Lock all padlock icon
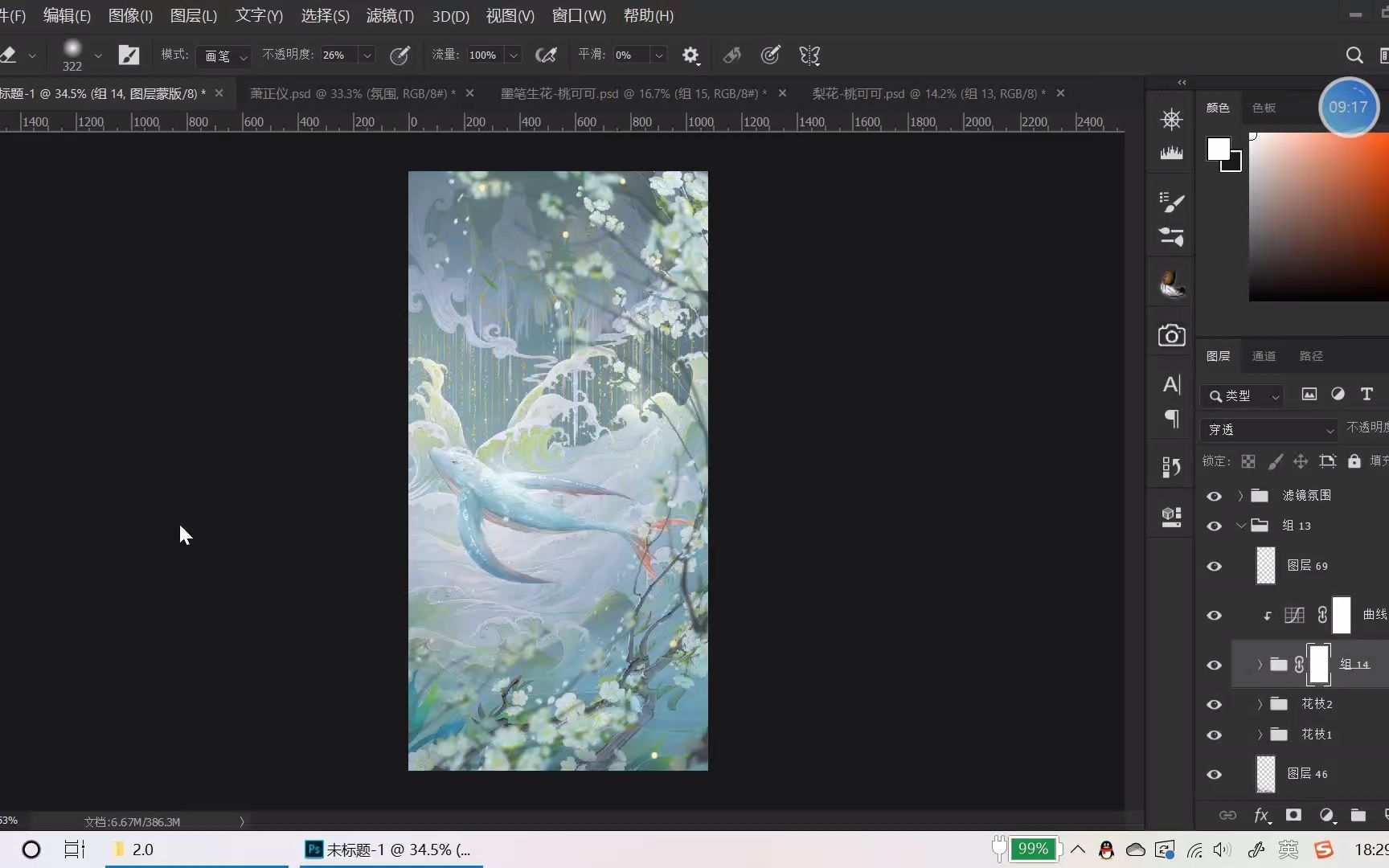Screen dimensions: 1389x868 pos(1354,461)
